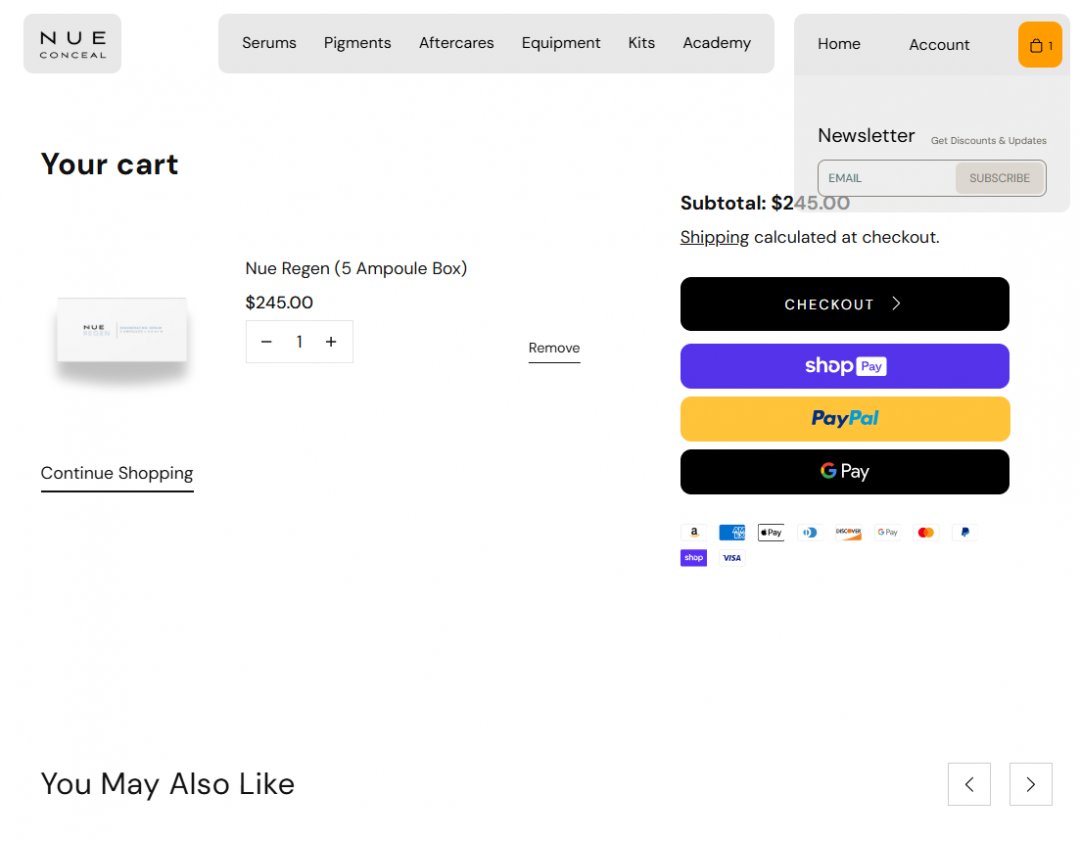Screen dimensions: 1080x841
Task: Pay with the Shop Pay button
Action: point(844,366)
